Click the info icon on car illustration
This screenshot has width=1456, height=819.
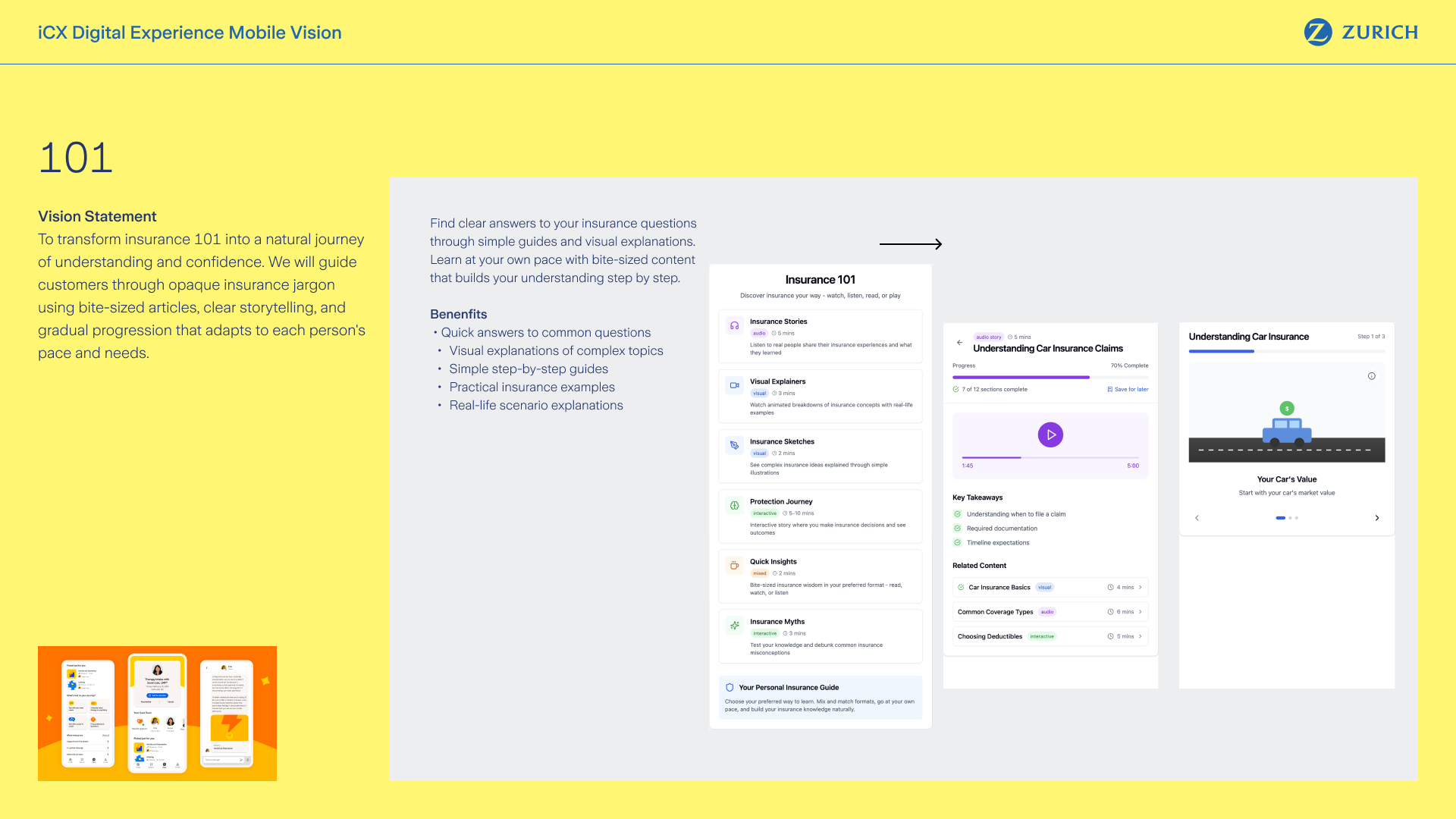[x=1371, y=376]
